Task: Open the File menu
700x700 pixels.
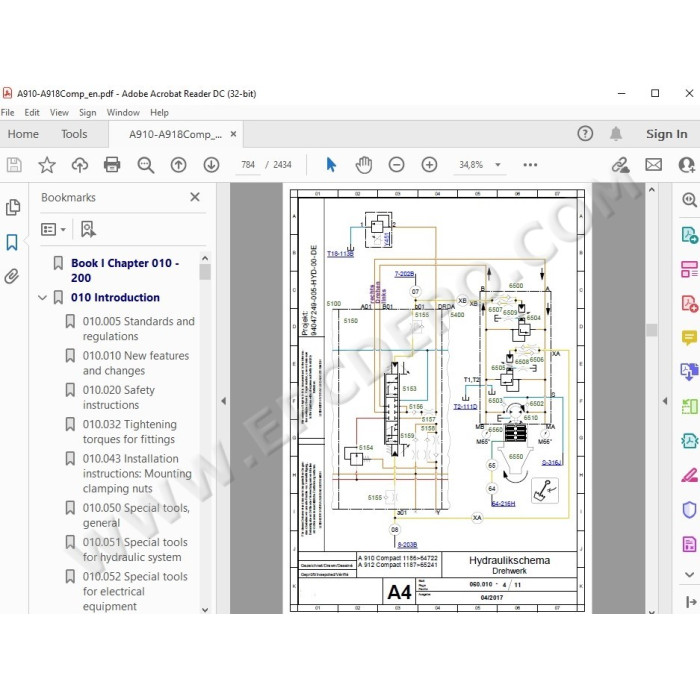Action: [x=8, y=112]
